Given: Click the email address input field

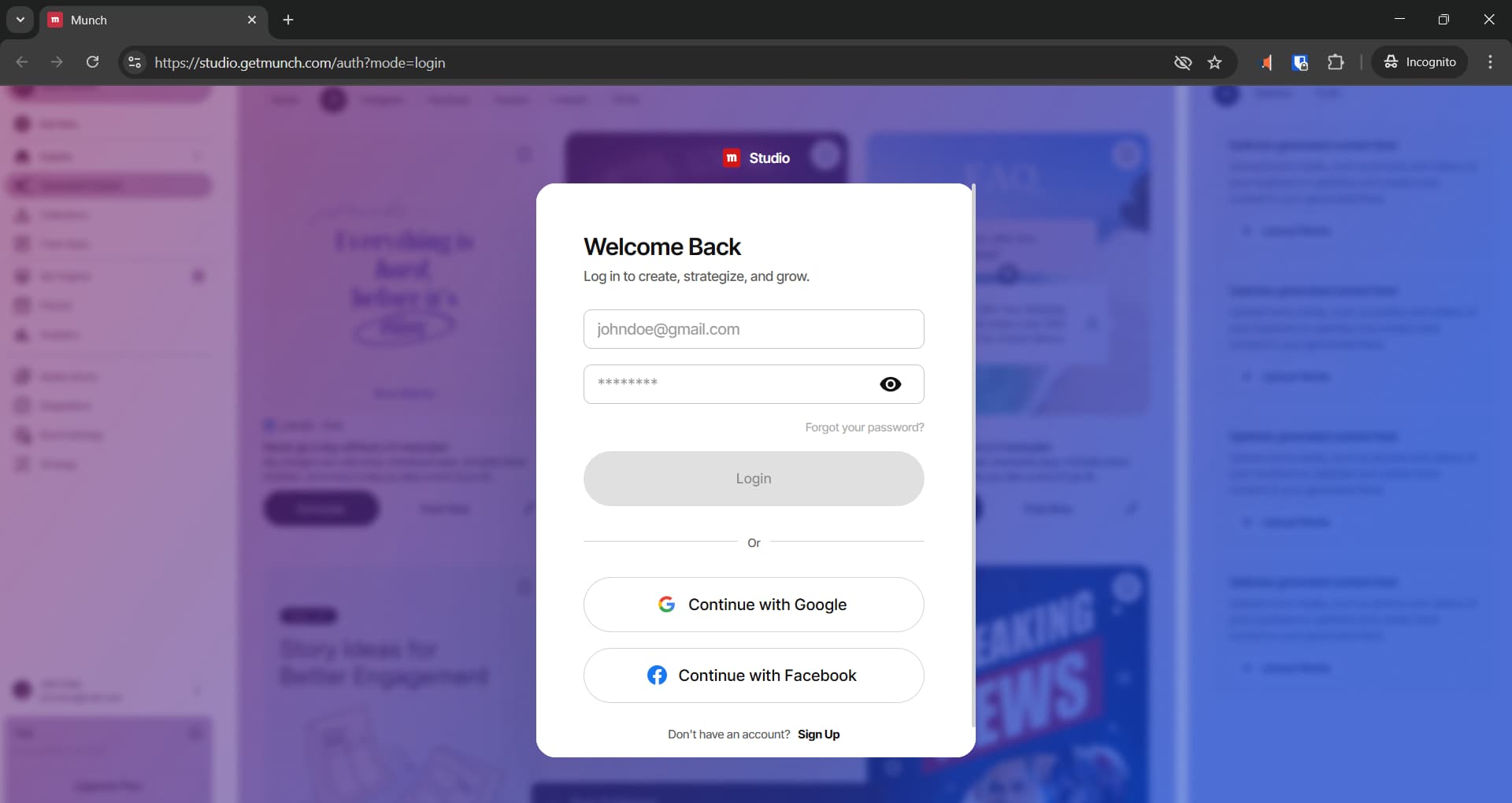Looking at the screenshot, I should point(754,329).
